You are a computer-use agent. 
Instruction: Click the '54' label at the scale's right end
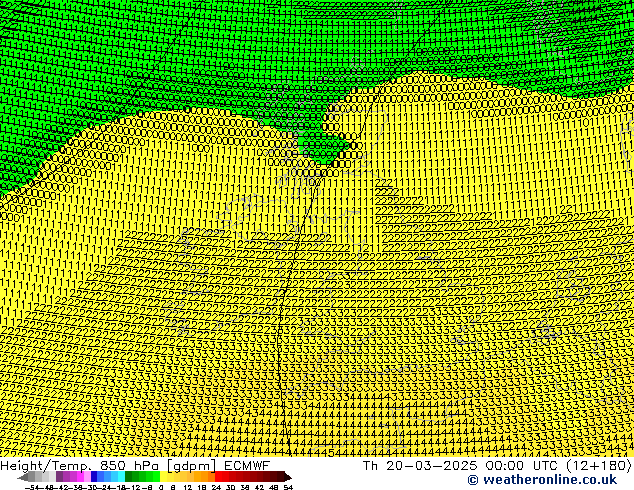(288, 488)
